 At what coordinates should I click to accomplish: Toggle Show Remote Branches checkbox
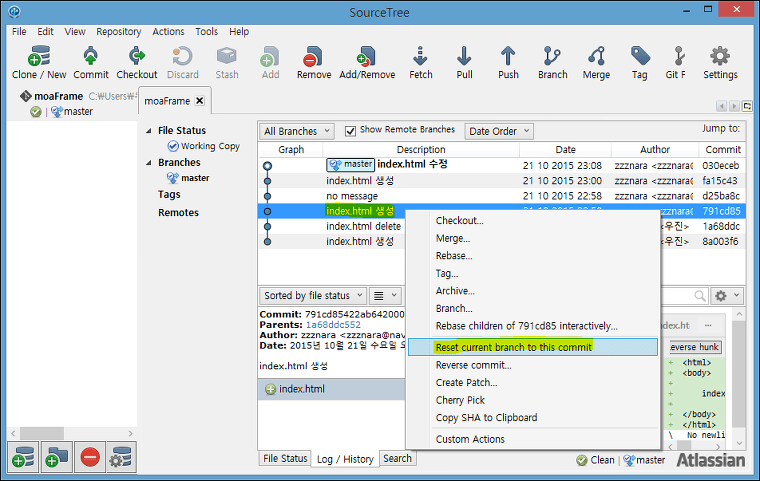pyautogui.click(x=350, y=131)
